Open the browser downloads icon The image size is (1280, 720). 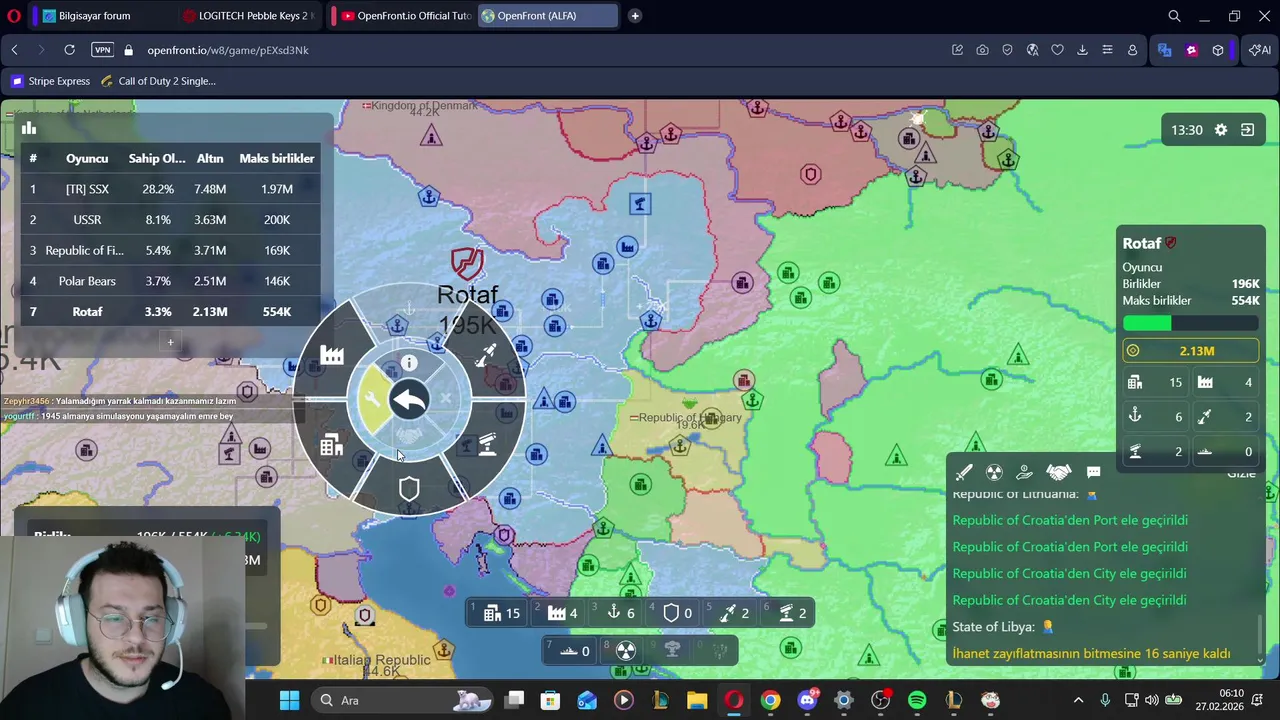(1082, 50)
